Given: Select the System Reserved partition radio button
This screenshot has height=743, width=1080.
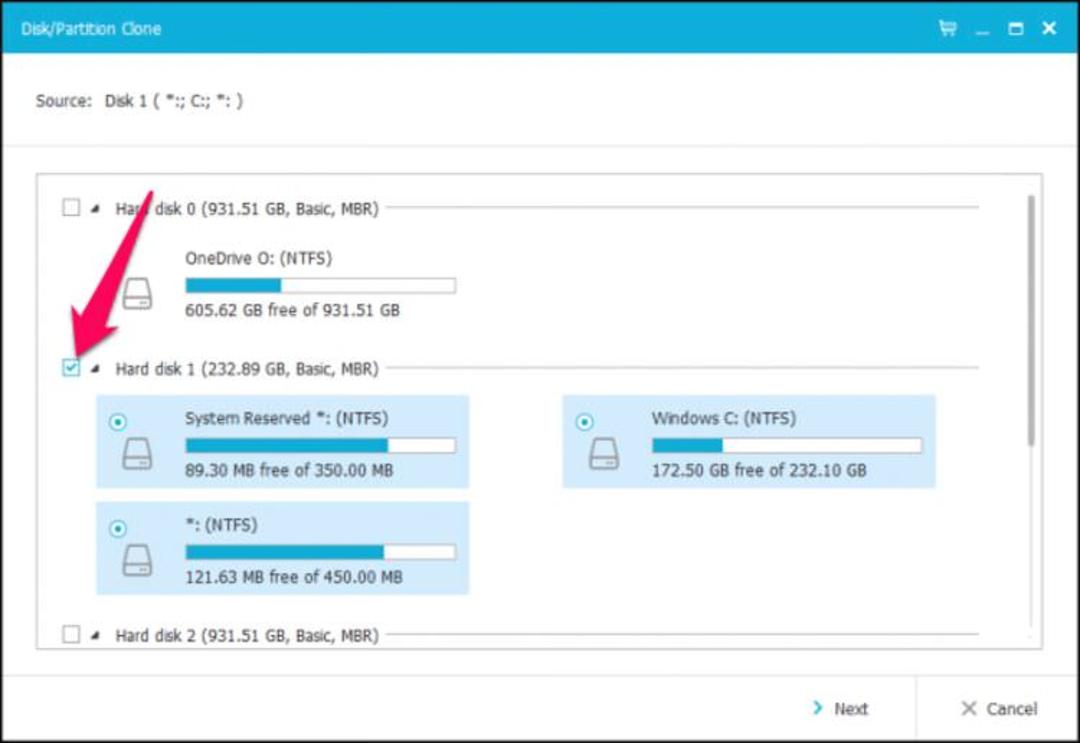Looking at the screenshot, I should pos(118,421).
